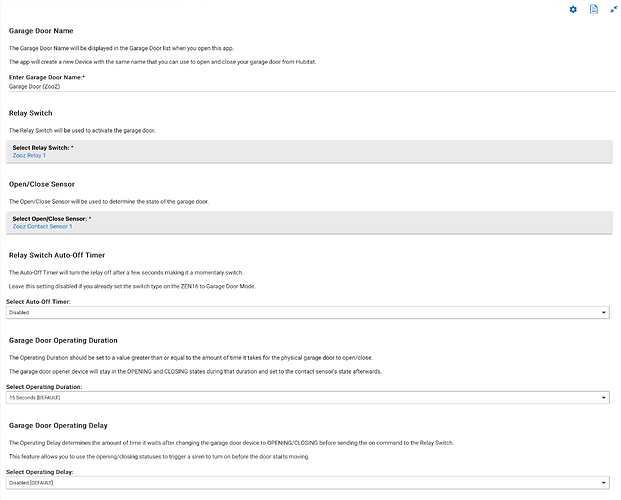Click the document page icon
621x500 pixels.
coord(594,9)
